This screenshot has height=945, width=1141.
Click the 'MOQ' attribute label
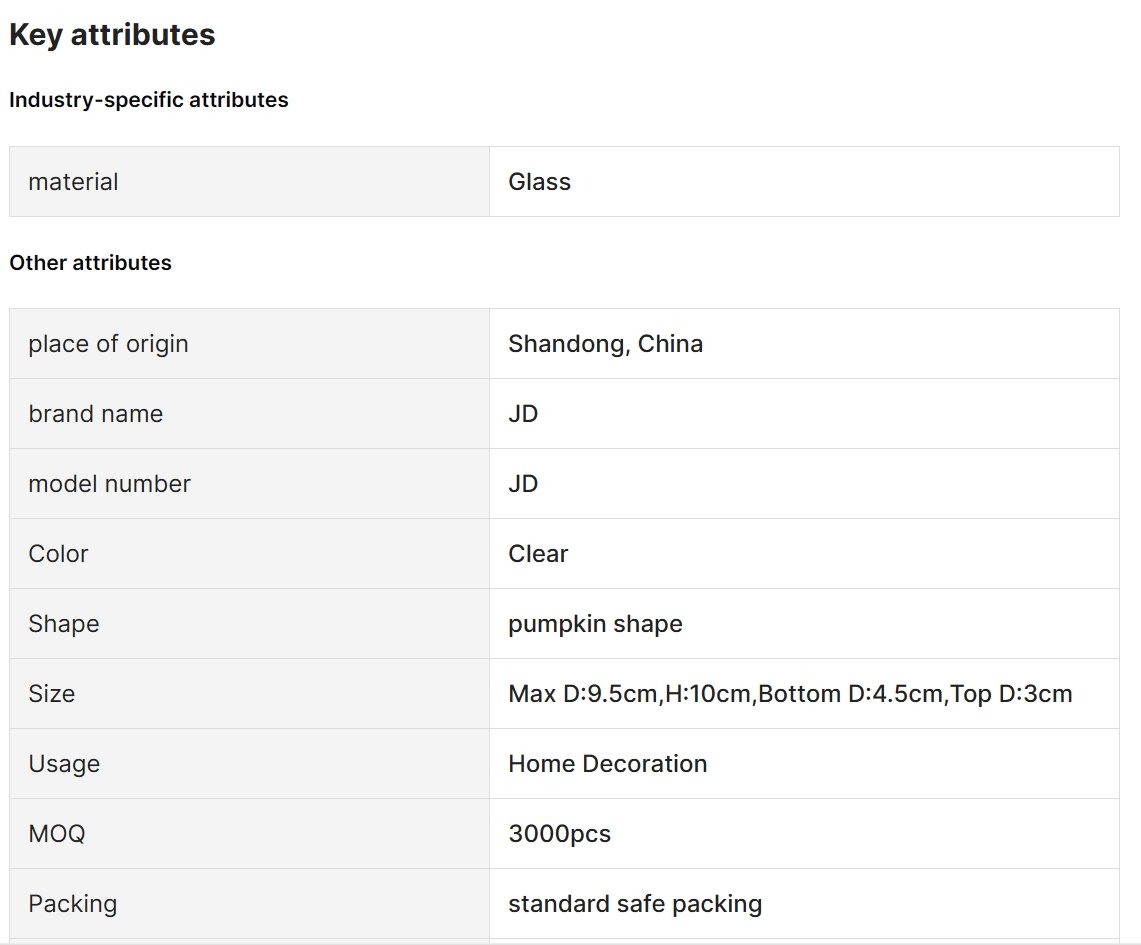click(56, 834)
